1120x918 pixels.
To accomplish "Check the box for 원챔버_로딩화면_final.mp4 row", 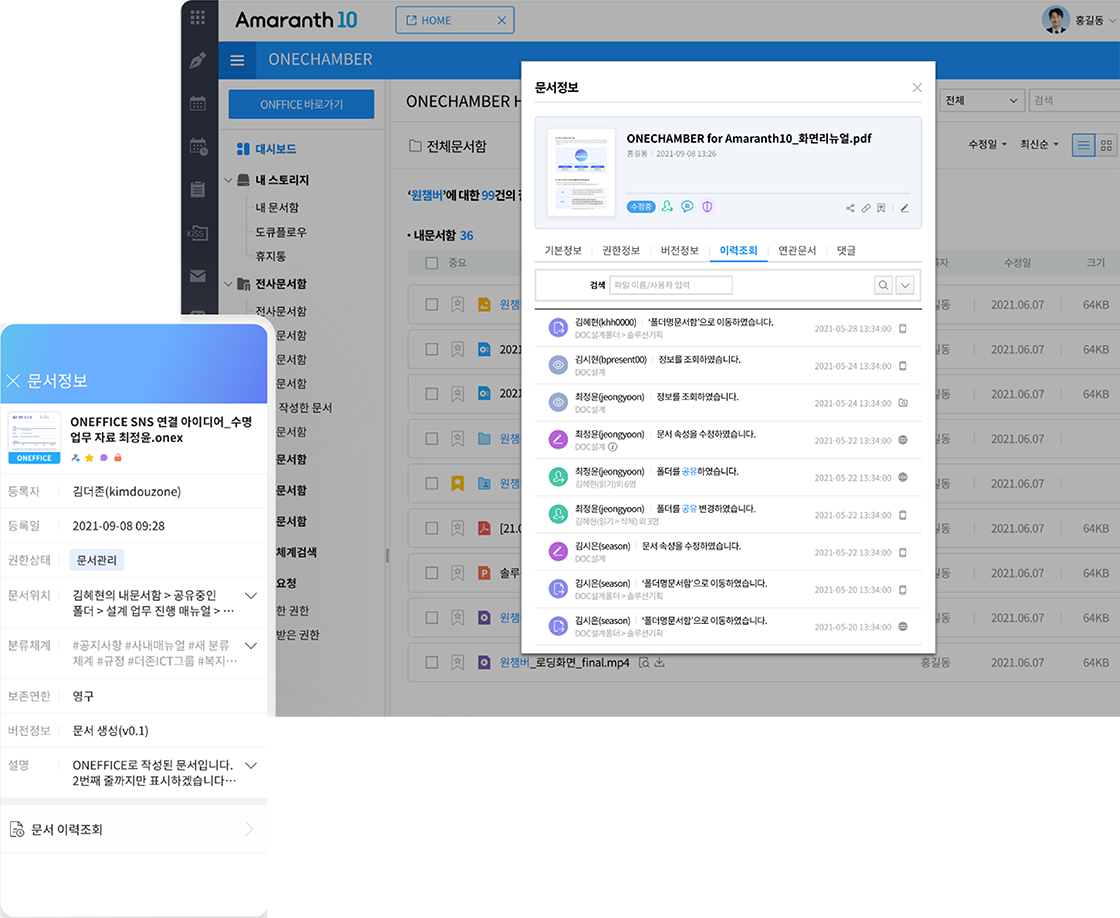I will (x=431, y=662).
